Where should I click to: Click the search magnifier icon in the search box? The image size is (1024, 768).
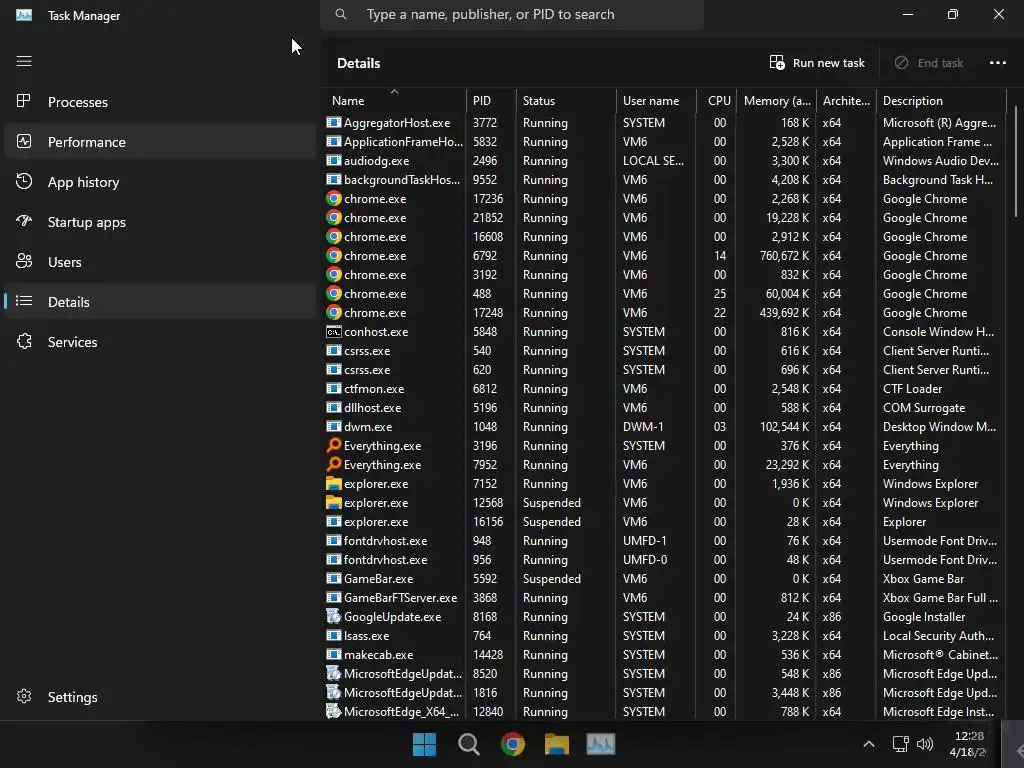click(341, 14)
